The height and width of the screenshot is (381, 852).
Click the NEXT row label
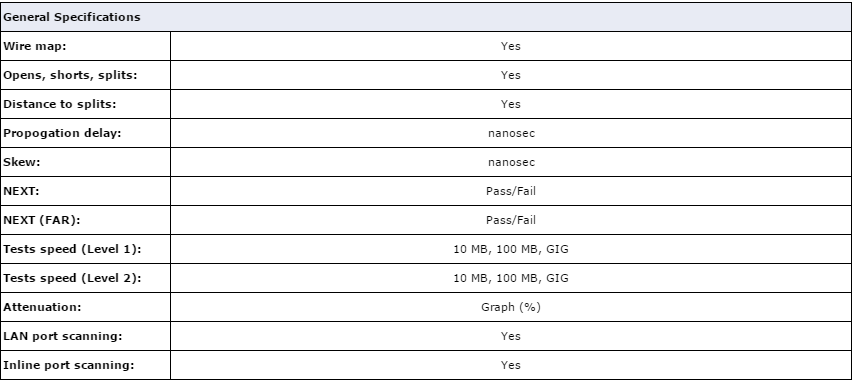pos(22,191)
